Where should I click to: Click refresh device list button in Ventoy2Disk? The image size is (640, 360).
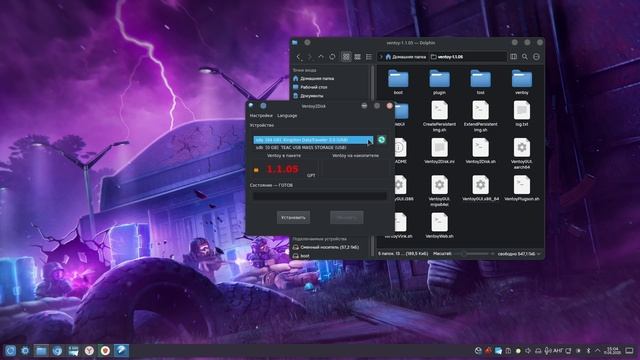[x=381, y=140]
